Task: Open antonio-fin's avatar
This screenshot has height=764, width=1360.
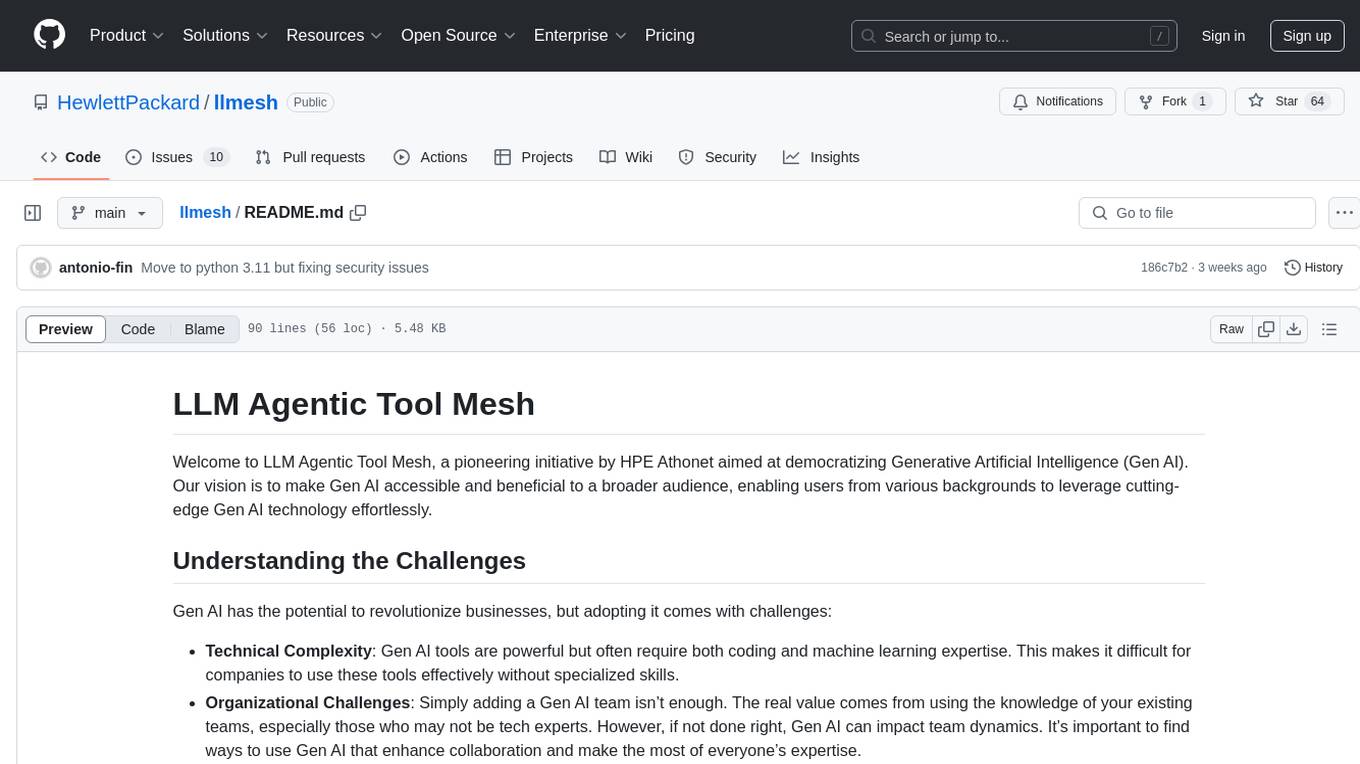Action: [x=41, y=268]
